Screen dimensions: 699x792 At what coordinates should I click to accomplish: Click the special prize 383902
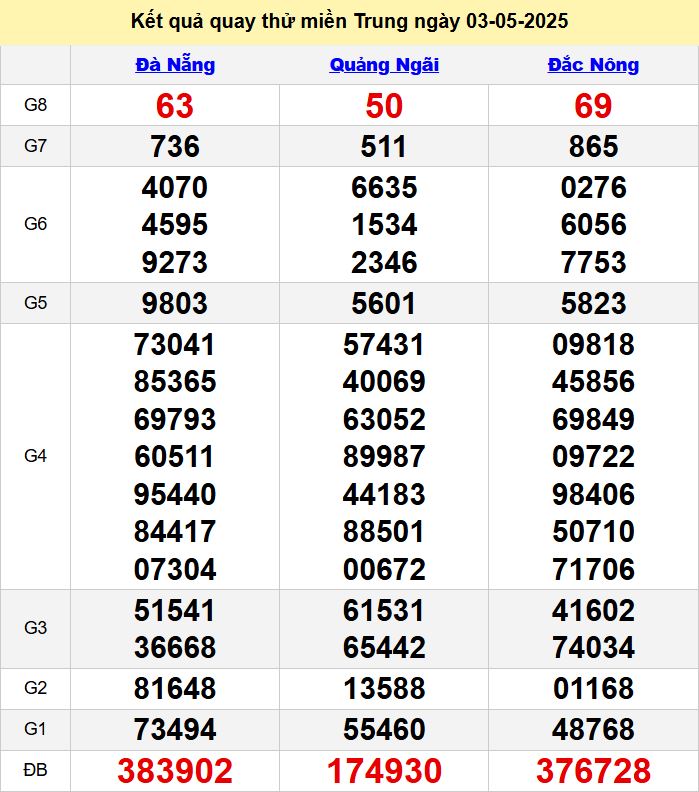point(175,771)
